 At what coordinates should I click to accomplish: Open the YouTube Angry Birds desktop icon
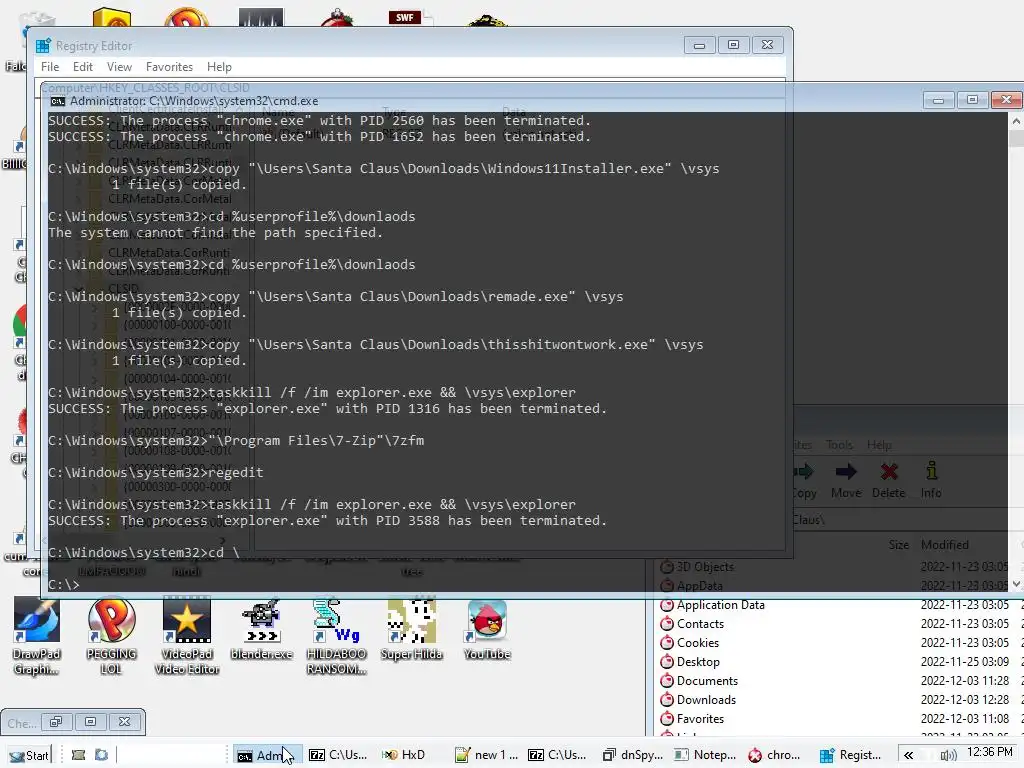click(487, 630)
